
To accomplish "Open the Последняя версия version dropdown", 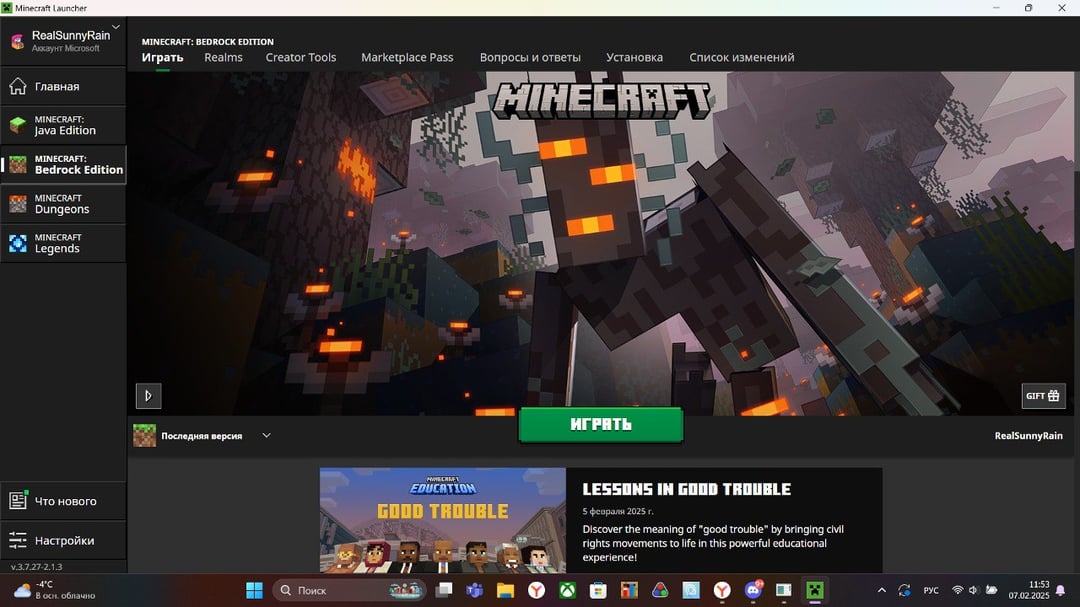I will point(266,435).
